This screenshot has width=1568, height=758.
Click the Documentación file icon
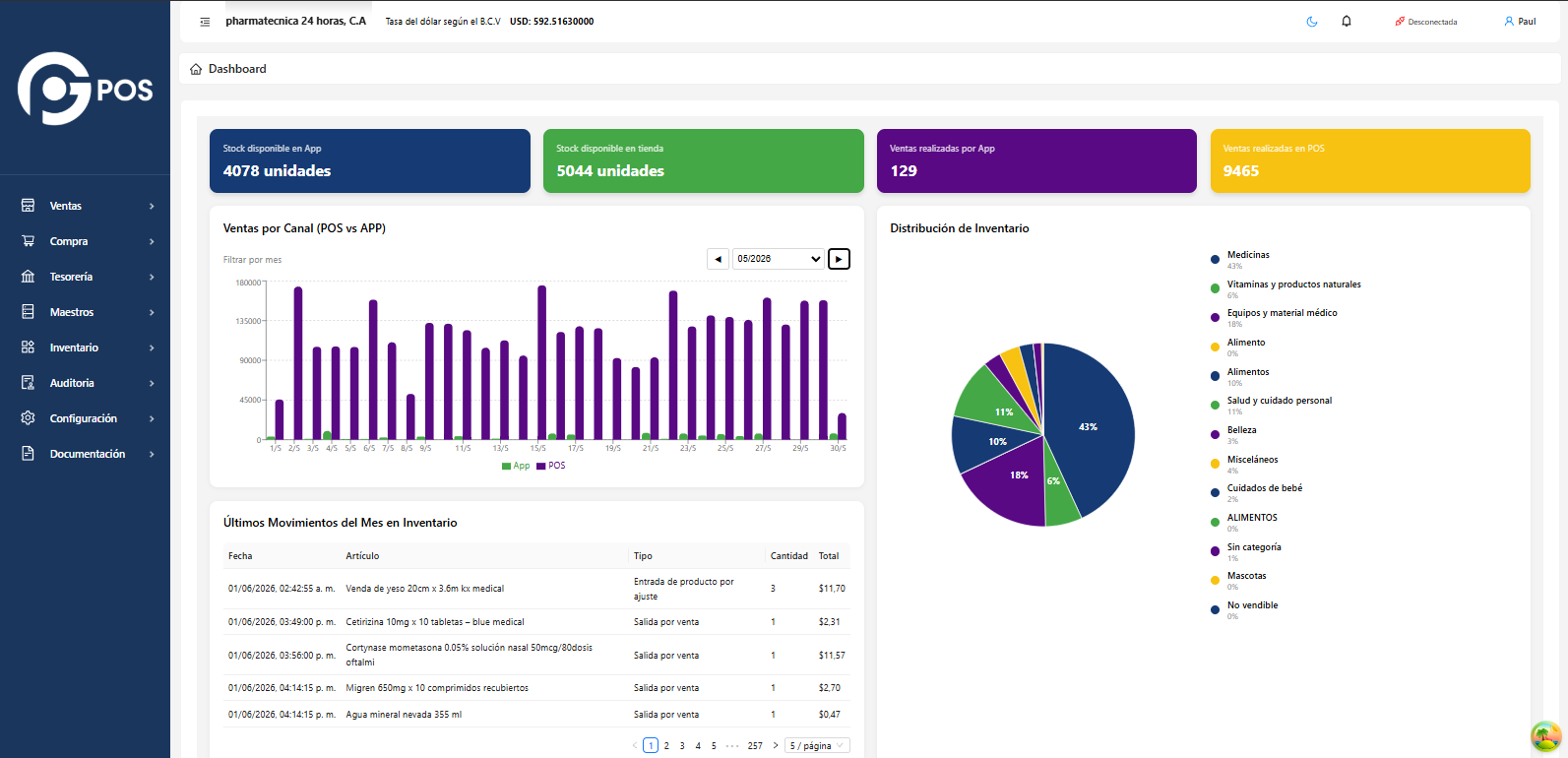coord(28,454)
